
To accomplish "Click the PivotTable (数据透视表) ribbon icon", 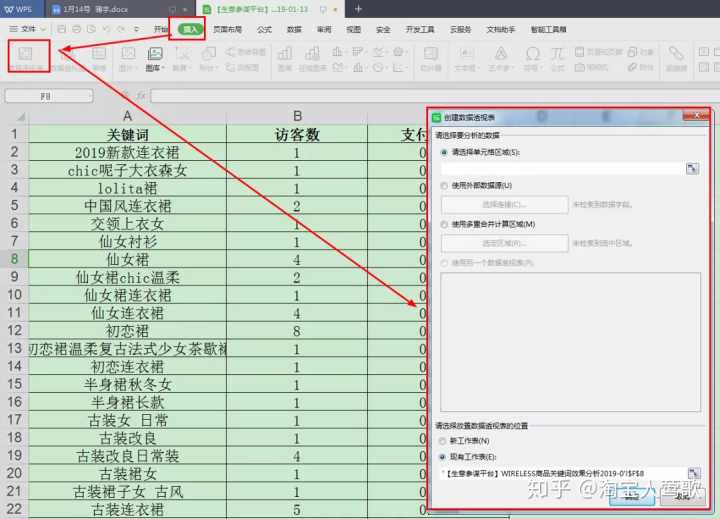I will [x=27, y=56].
